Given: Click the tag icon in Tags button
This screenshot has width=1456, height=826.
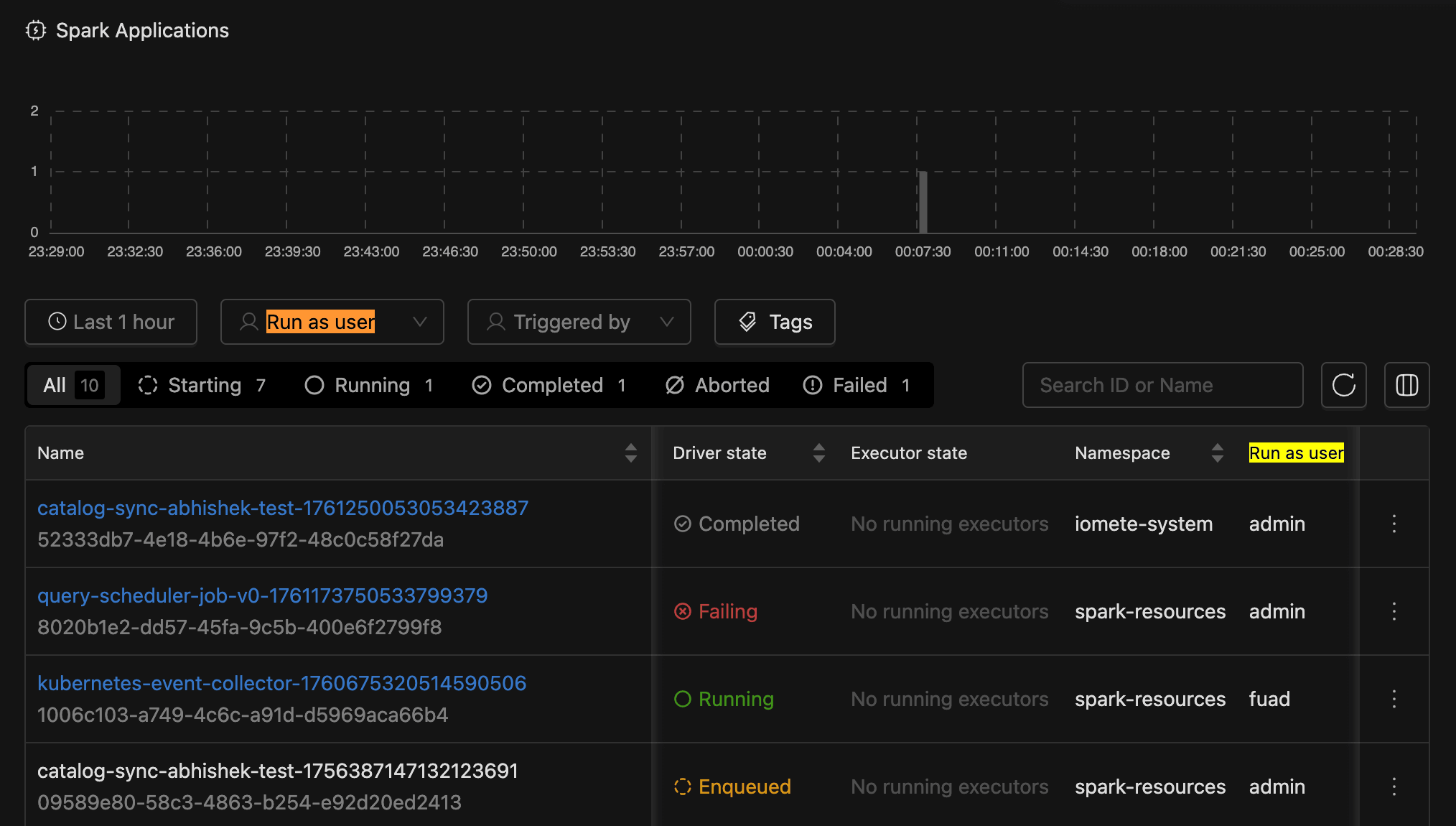Looking at the screenshot, I should point(747,322).
